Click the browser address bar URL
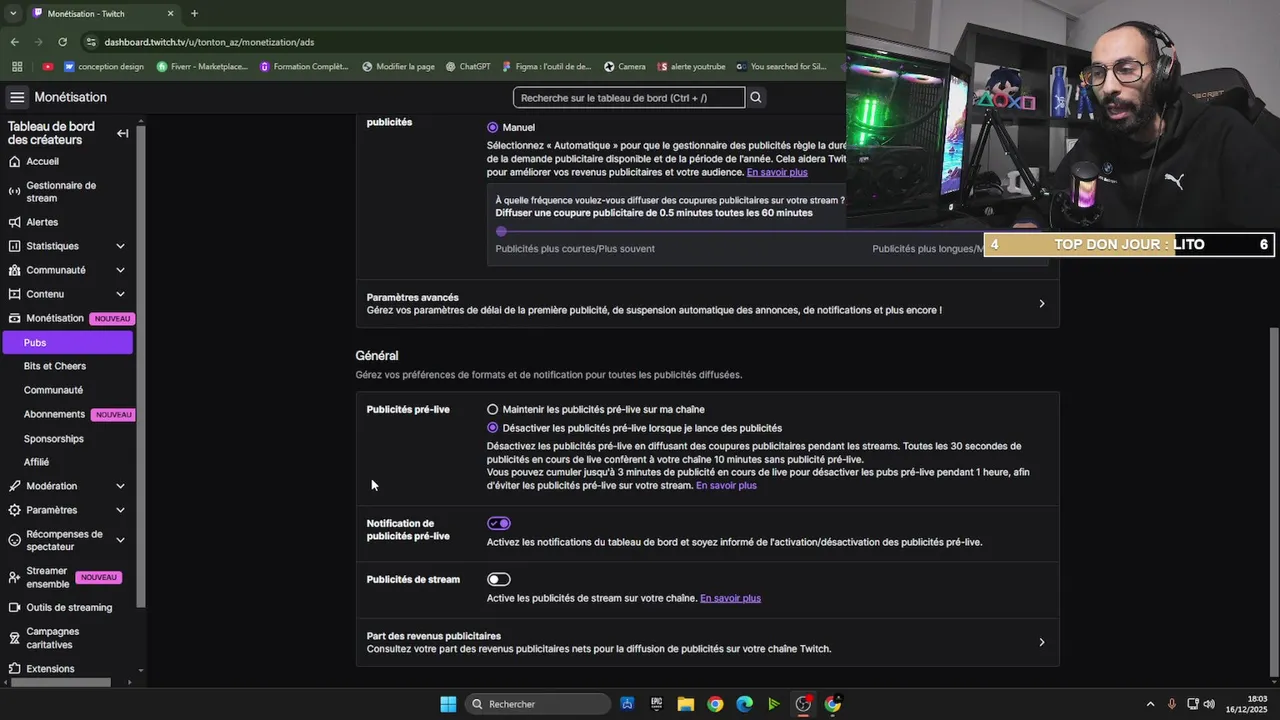The image size is (1280, 720). tap(209, 42)
